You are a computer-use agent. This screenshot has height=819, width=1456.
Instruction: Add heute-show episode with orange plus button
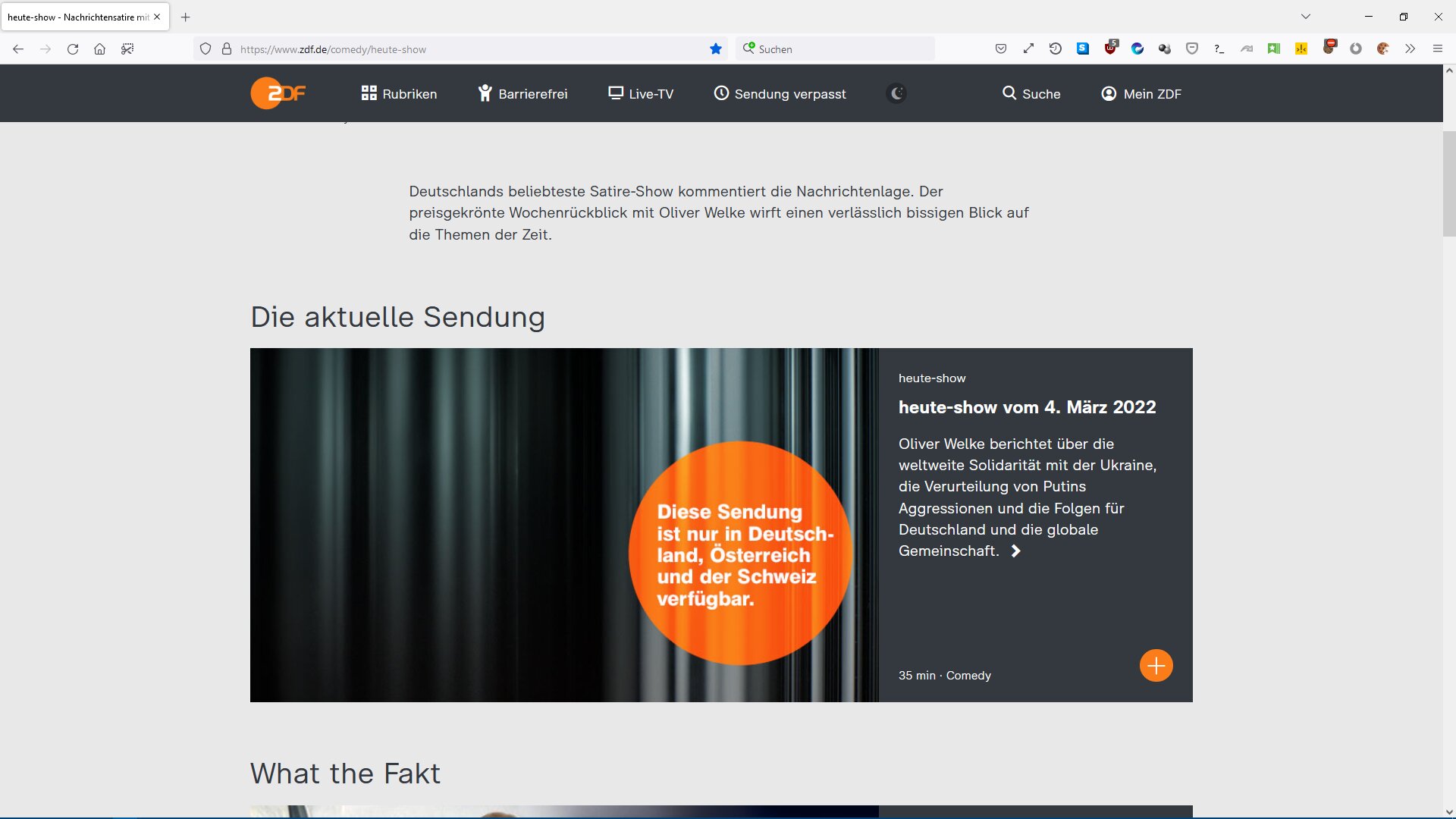1156,666
